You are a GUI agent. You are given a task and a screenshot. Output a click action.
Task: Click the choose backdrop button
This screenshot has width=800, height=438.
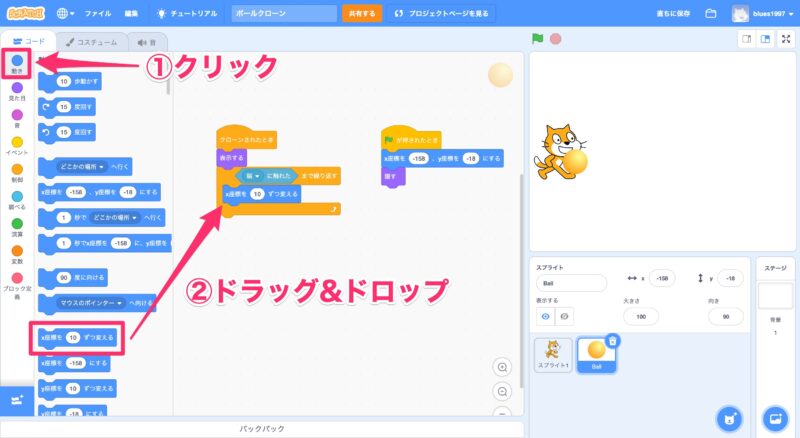pyautogui.click(x=775, y=417)
